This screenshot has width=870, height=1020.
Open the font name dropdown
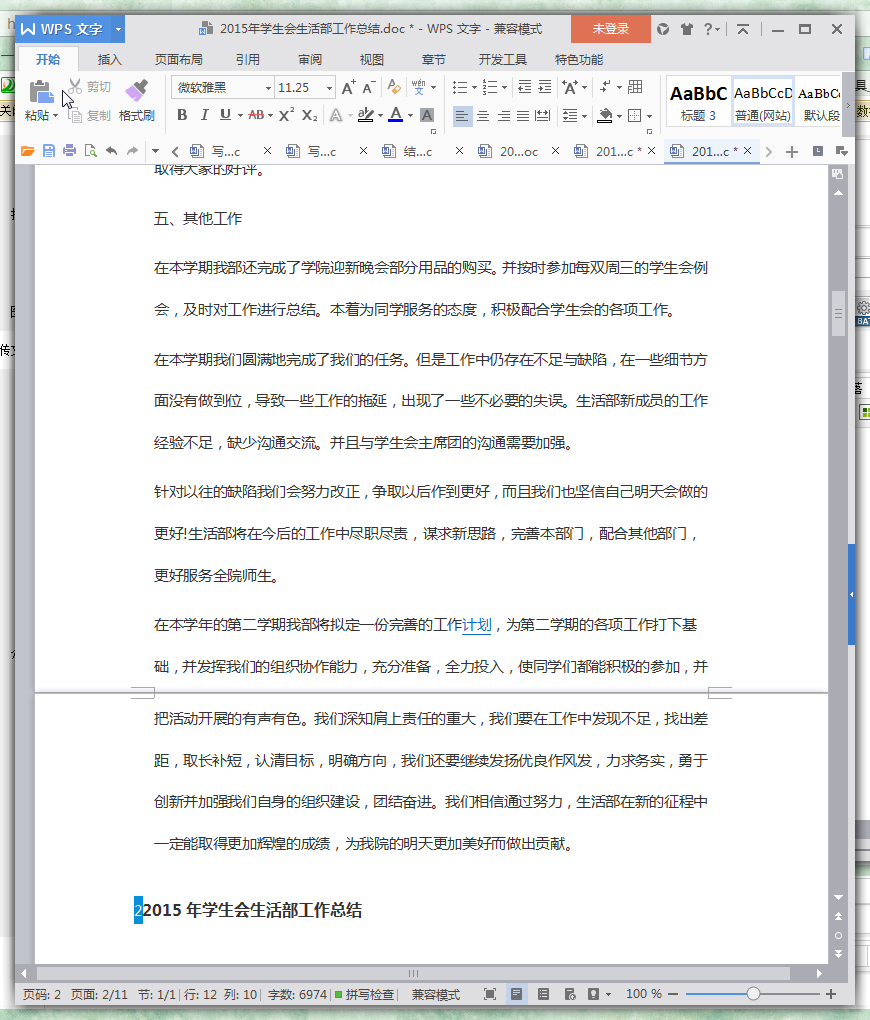click(x=268, y=88)
